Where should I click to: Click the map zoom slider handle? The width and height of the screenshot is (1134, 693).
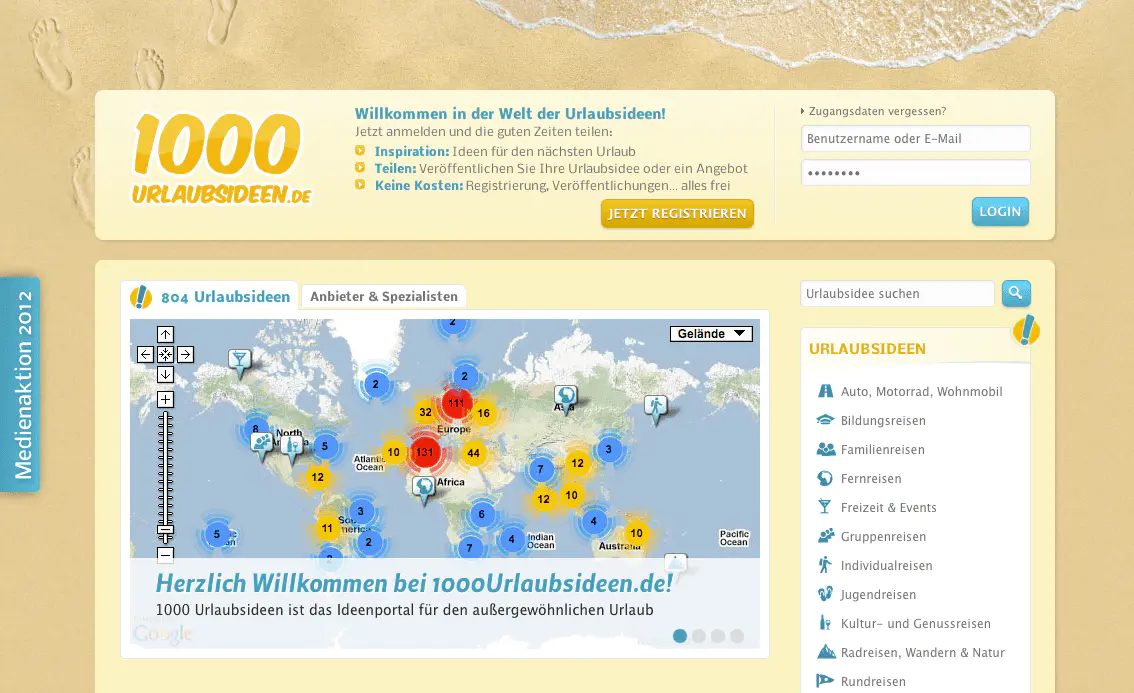165,532
